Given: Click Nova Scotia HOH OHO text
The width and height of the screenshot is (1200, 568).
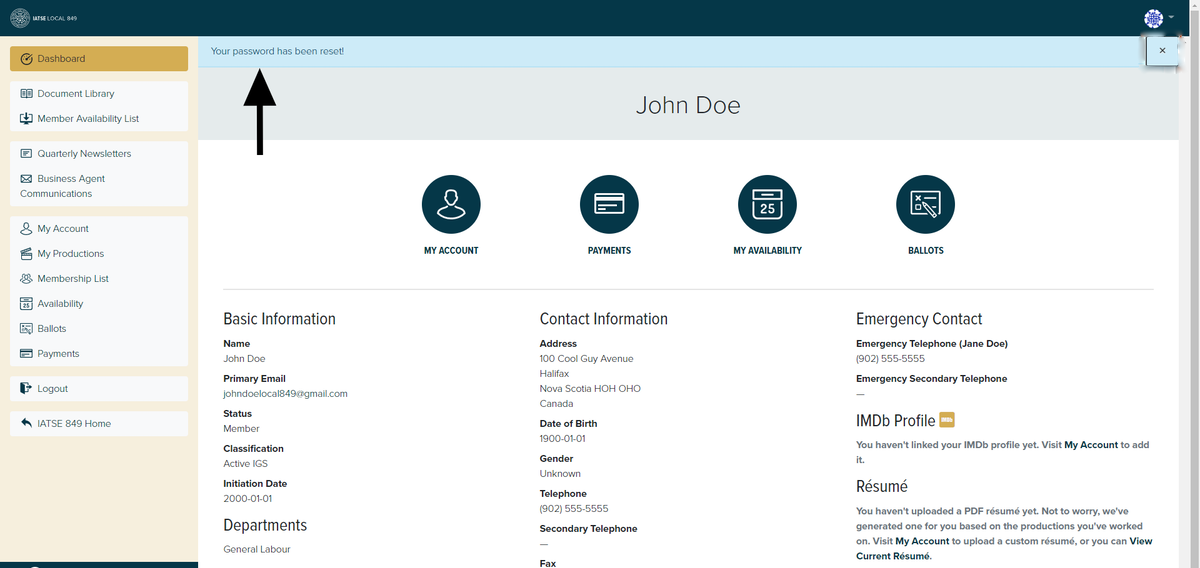Looking at the screenshot, I should [x=590, y=389].
